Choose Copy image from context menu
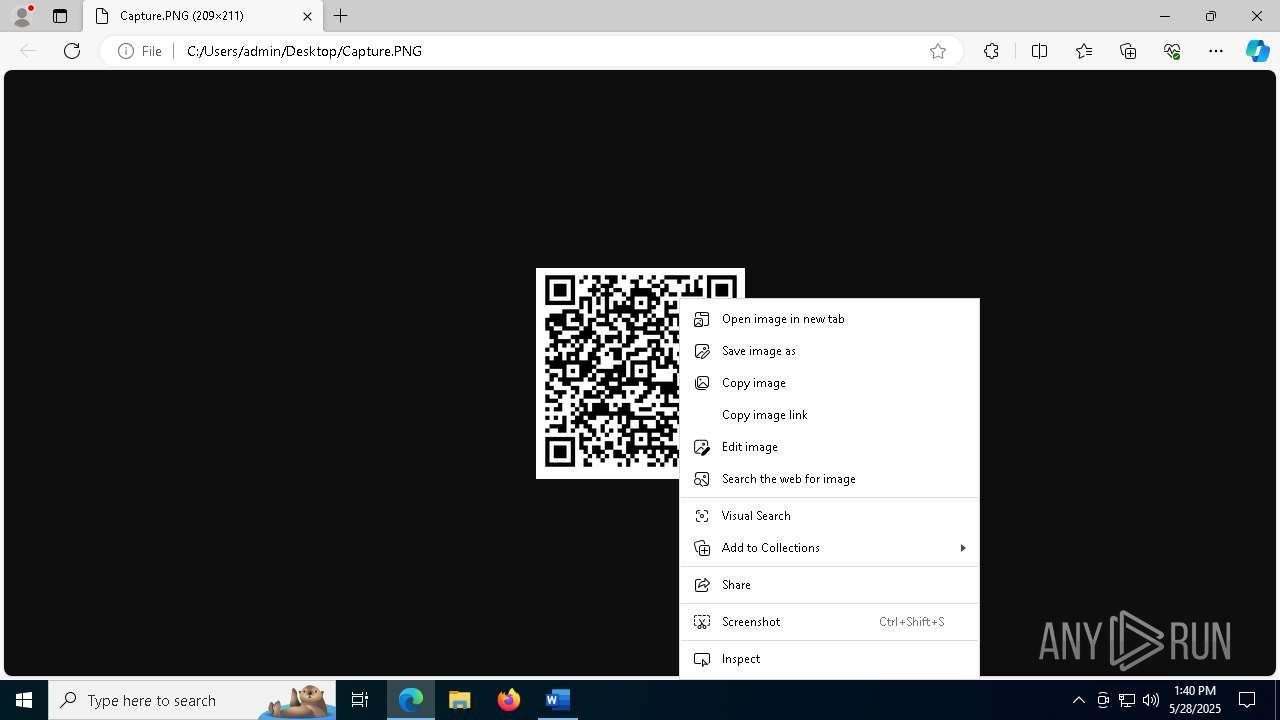Image resolution: width=1280 pixels, height=720 pixels. pyautogui.click(x=829, y=383)
